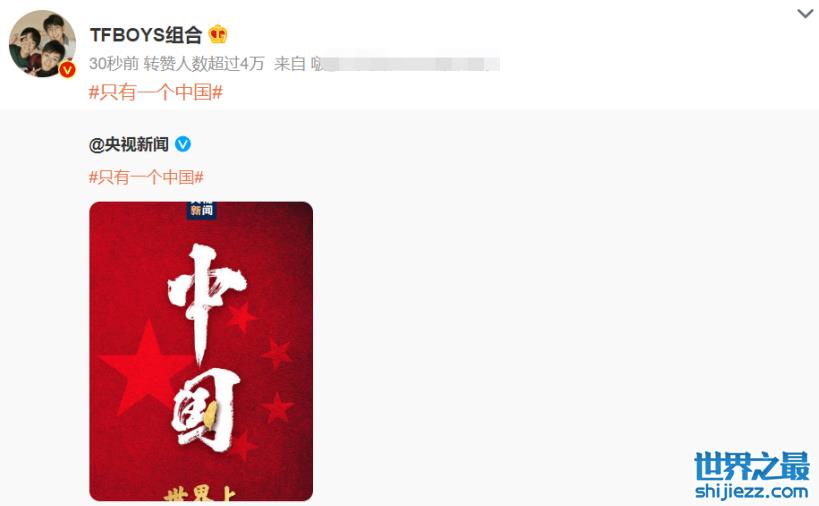Click the 央视新闻 logo on the poster

point(202,209)
